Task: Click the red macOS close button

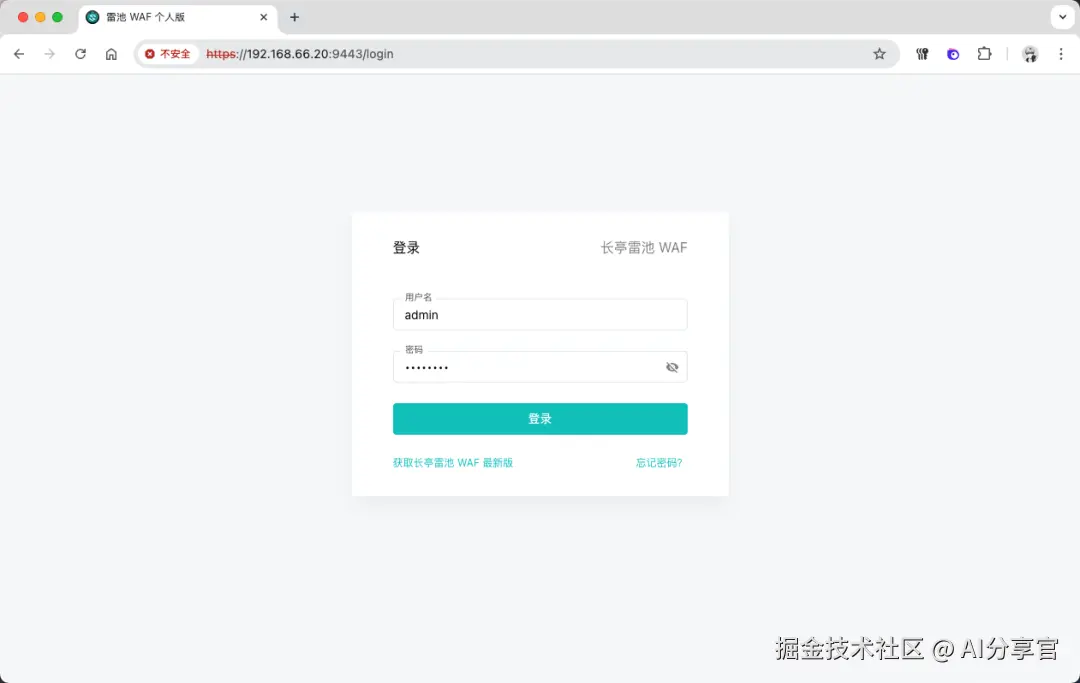Action: click(23, 17)
